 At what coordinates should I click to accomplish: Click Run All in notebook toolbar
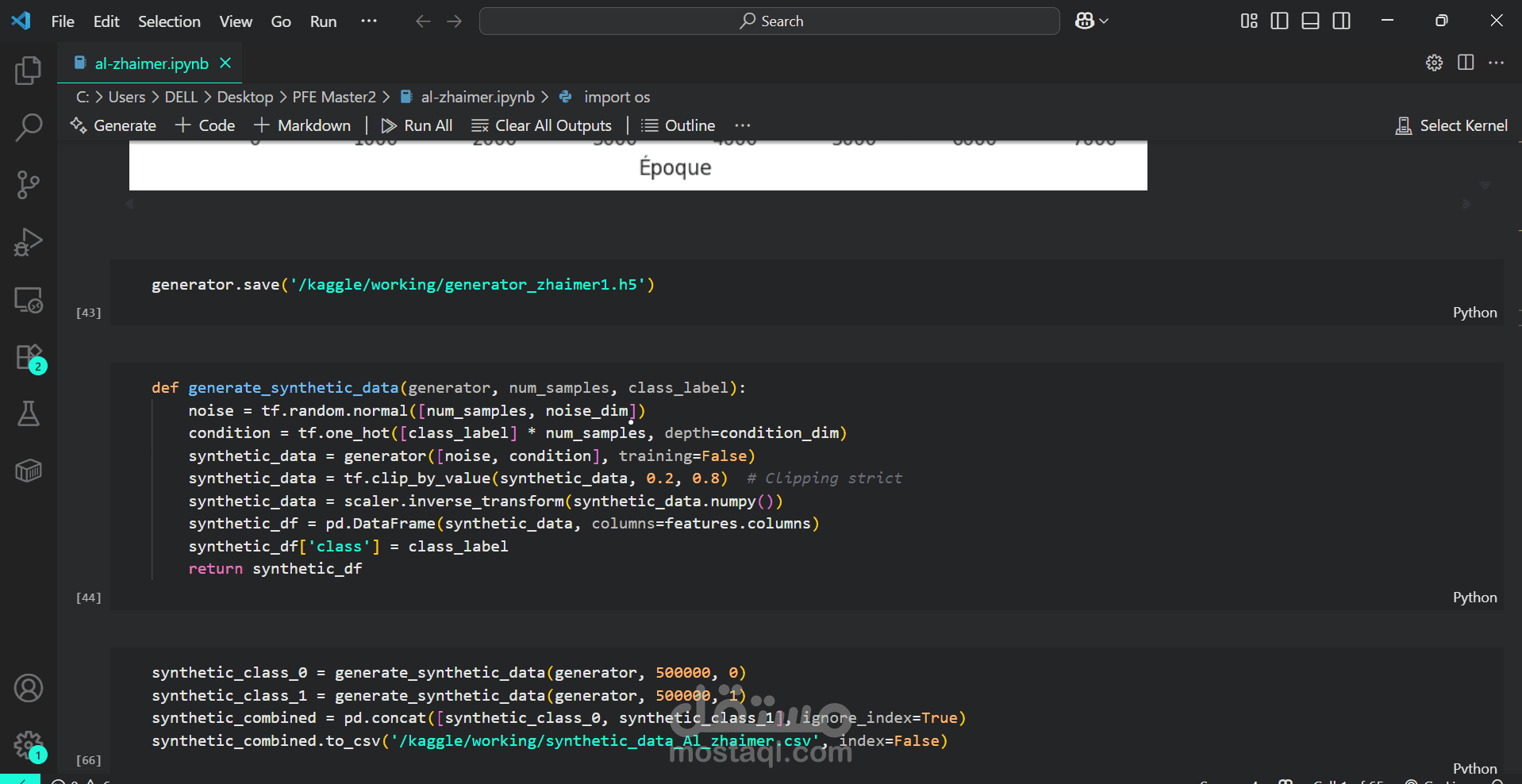click(x=417, y=125)
